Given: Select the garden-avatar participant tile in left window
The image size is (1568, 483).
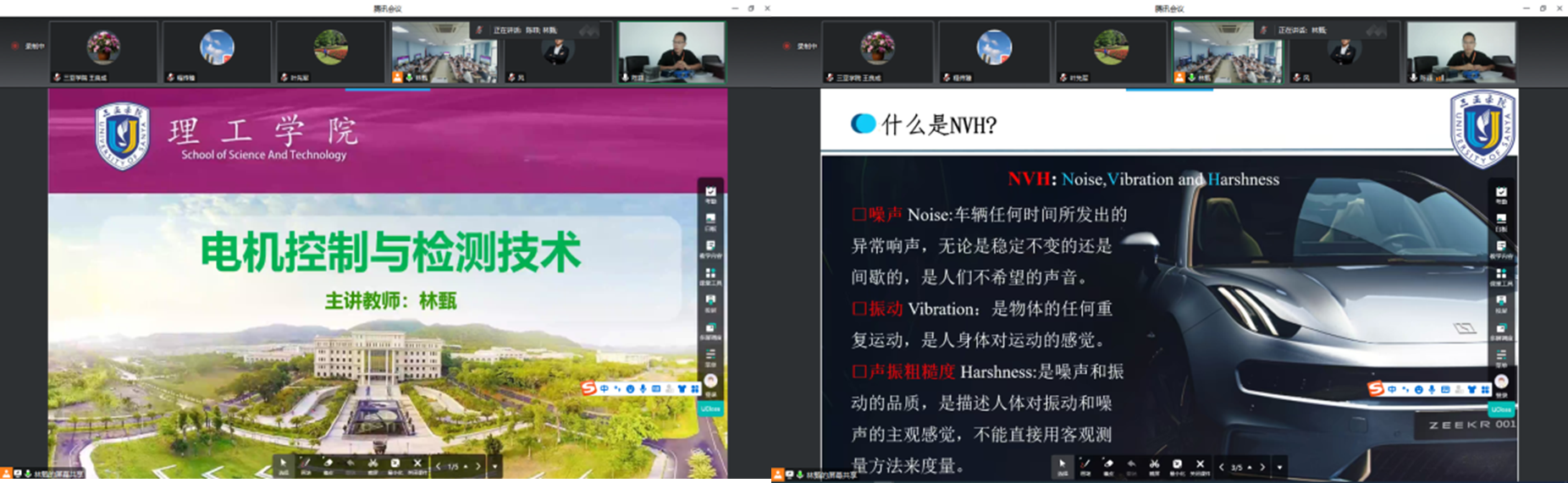Looking at the screenshot, I should tap(331, 52).
